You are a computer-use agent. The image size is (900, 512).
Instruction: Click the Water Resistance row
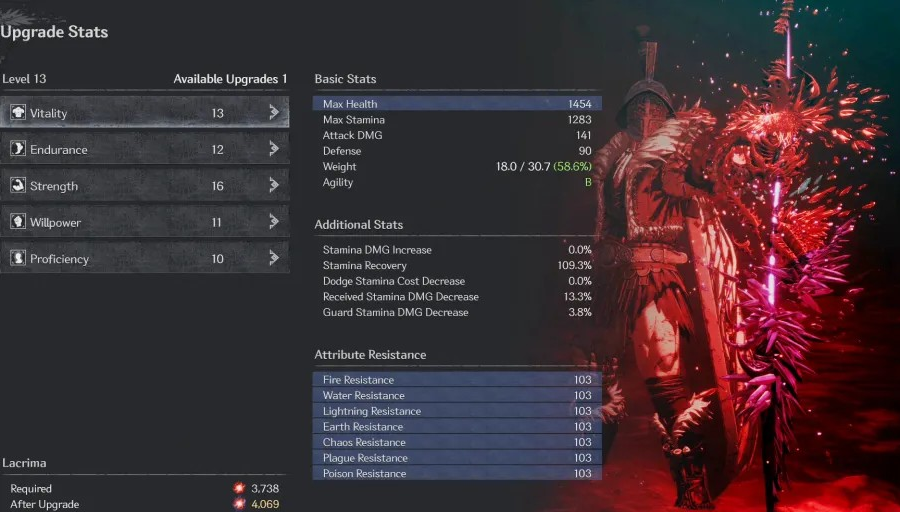pyautogui.click(x=457, y=395)
